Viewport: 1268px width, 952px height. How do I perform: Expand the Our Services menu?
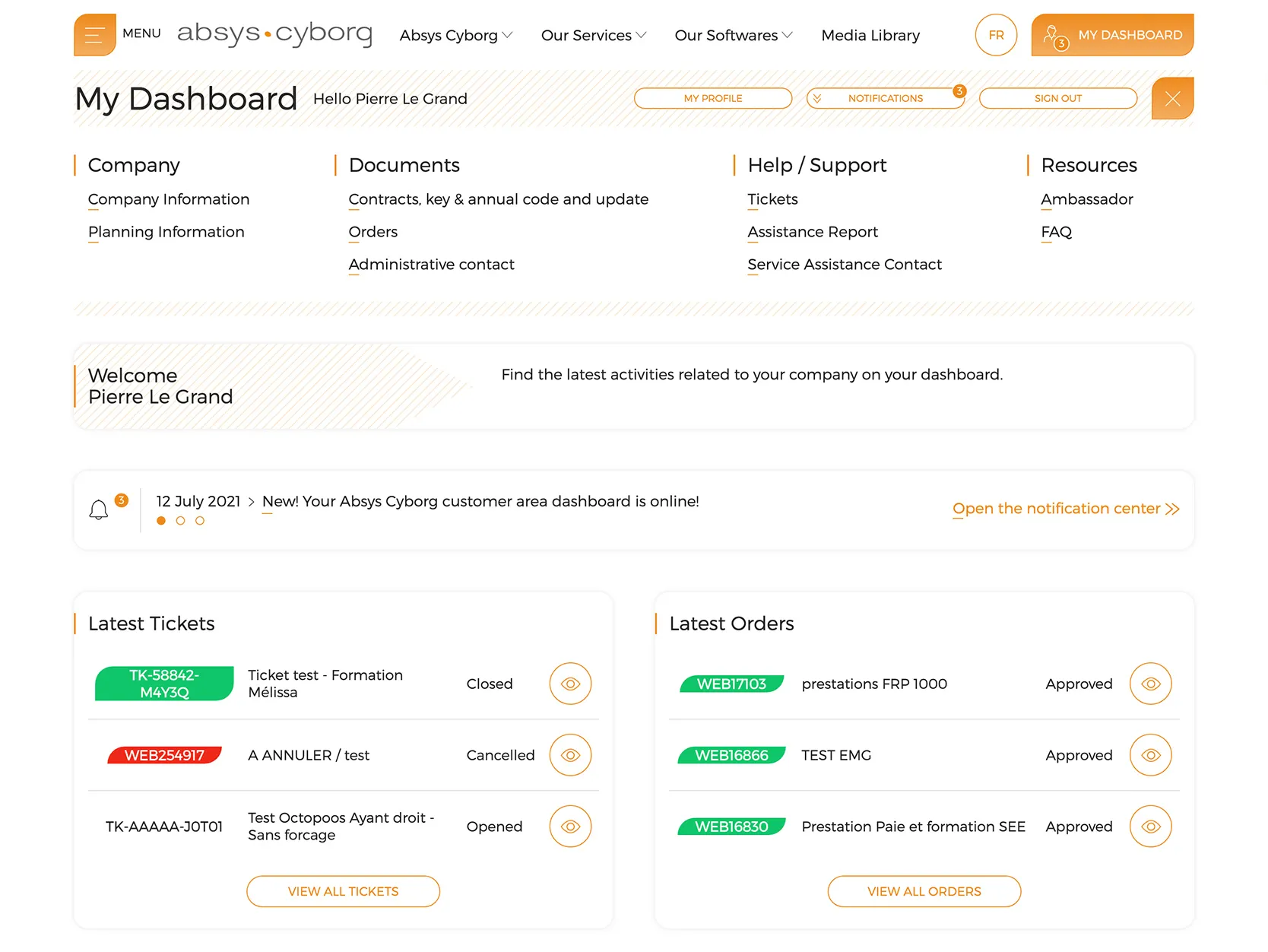click(594, 35)
